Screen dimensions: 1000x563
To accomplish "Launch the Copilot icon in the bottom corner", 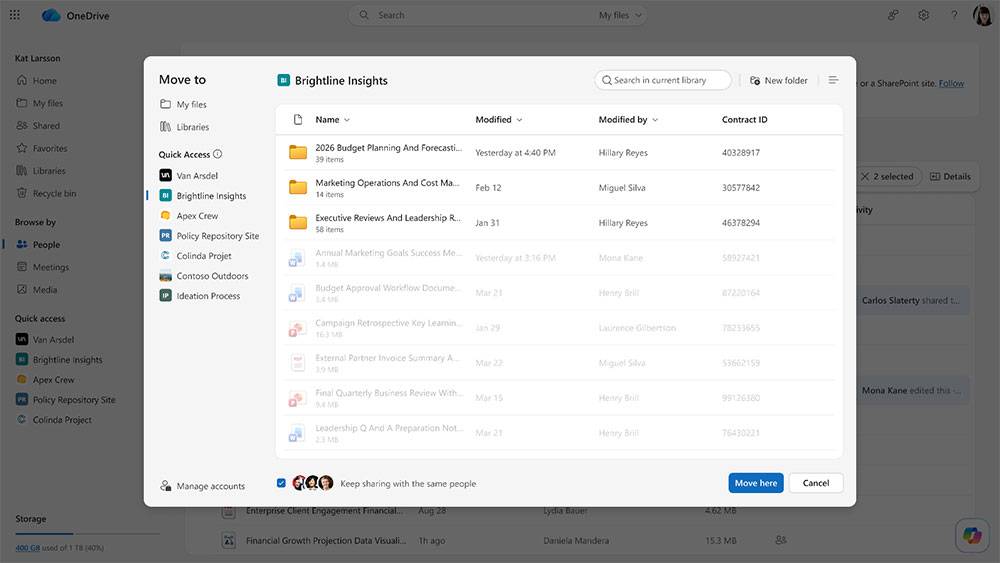I will click(972, 535).
